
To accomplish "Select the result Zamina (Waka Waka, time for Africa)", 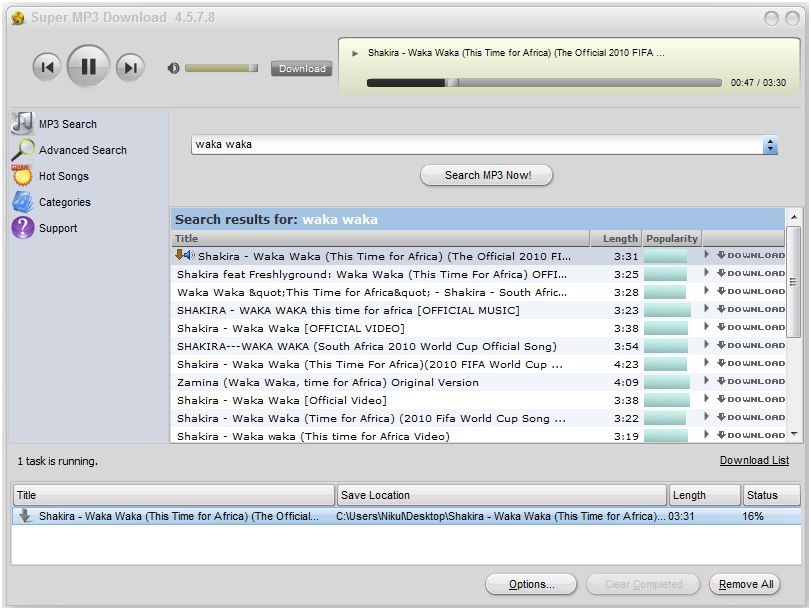I will coord(328,383).
